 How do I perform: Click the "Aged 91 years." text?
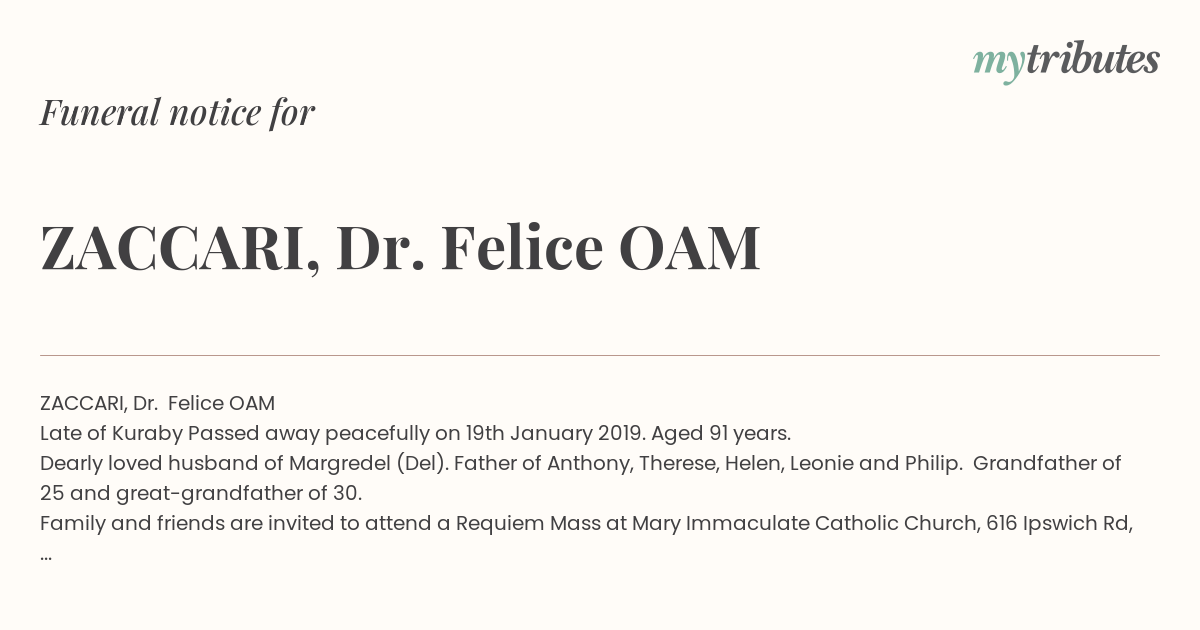(x=721, y=433)
